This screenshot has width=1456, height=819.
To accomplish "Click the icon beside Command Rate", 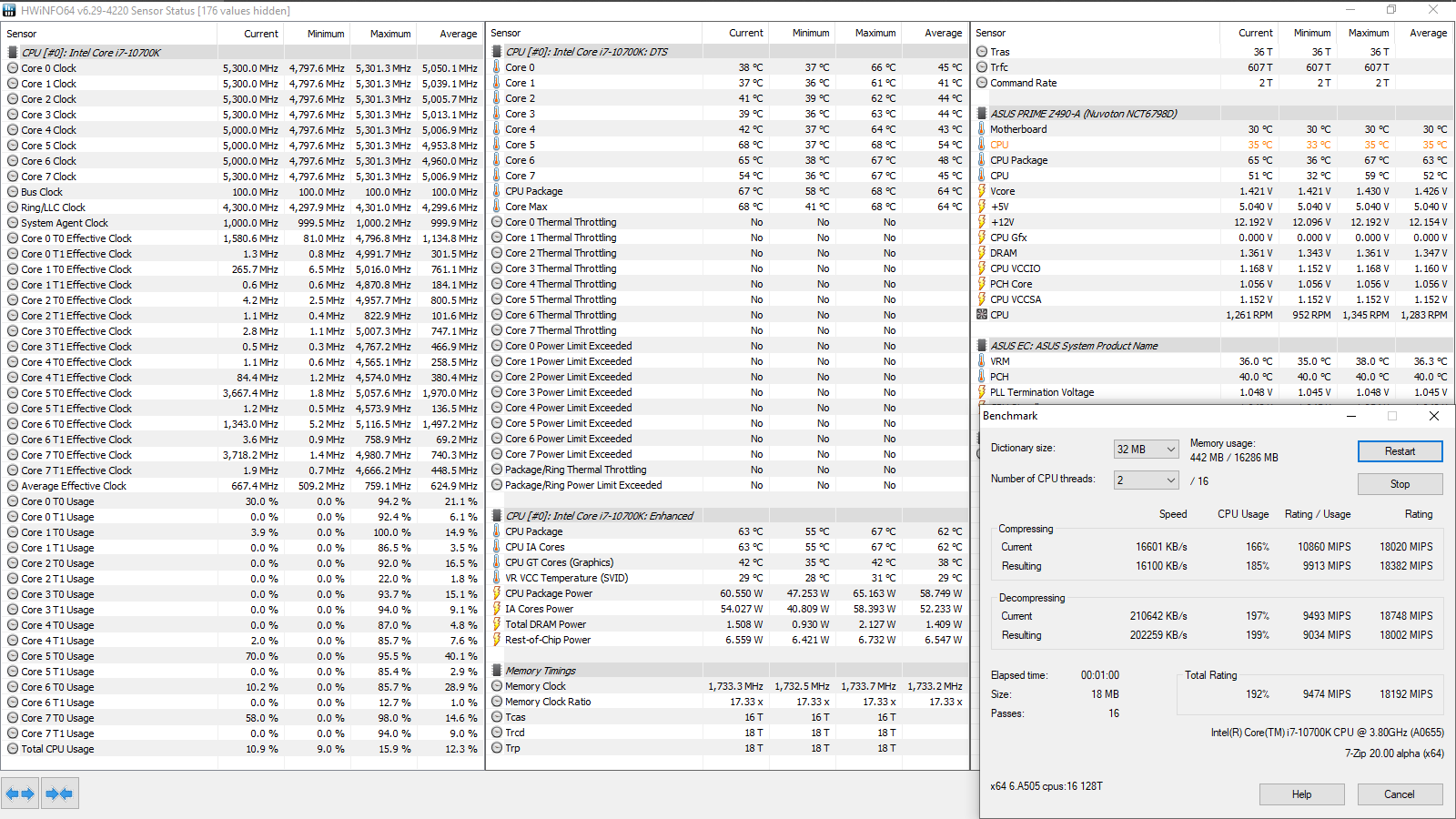I will pyautogui.click(x=982, y=83).
